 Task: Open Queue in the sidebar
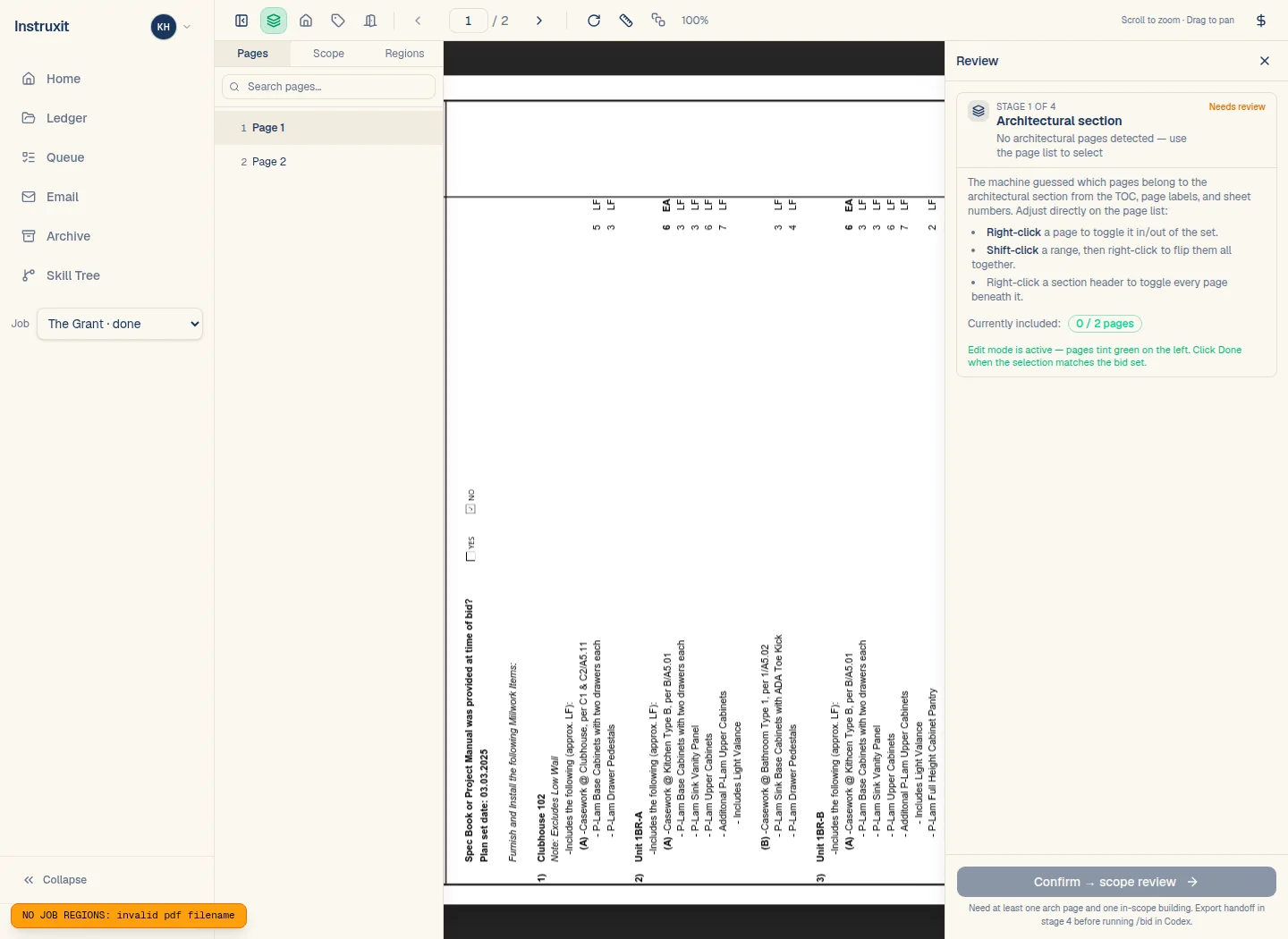(106, 157)
